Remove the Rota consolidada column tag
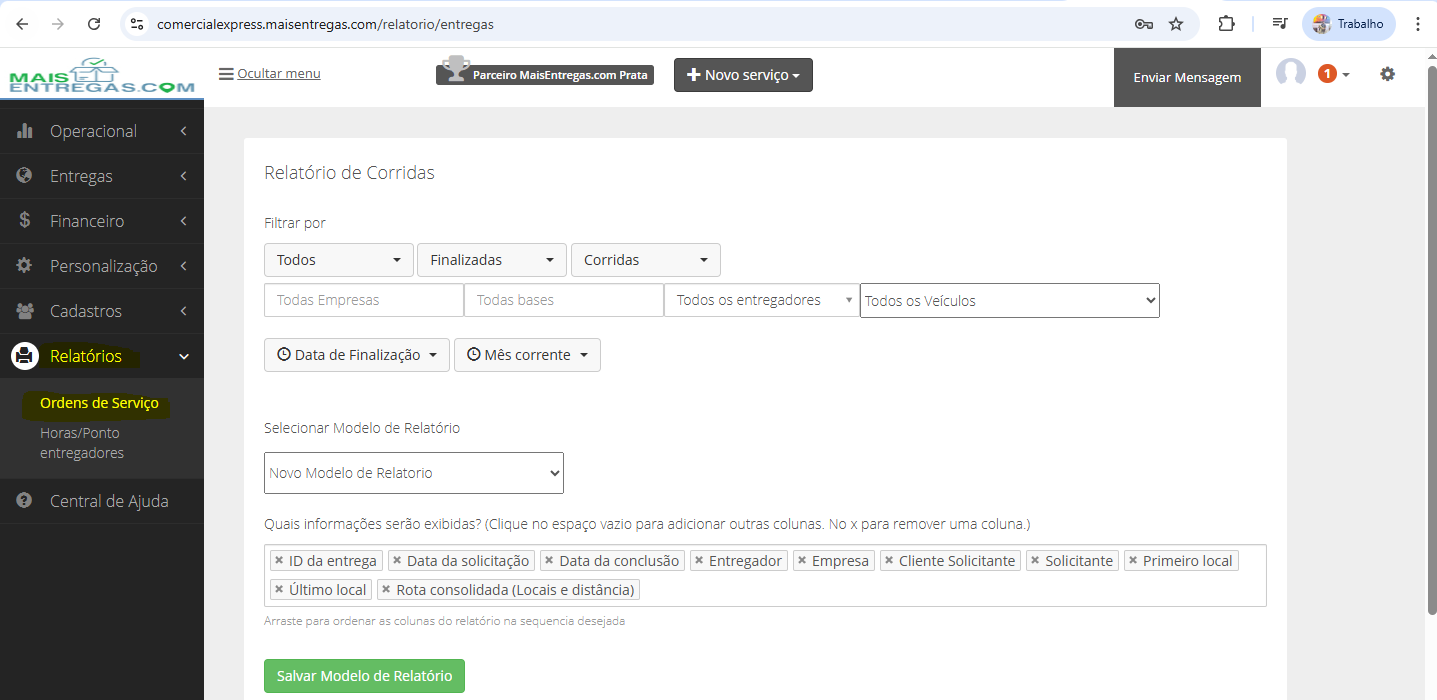 click(x=387, y=590)
